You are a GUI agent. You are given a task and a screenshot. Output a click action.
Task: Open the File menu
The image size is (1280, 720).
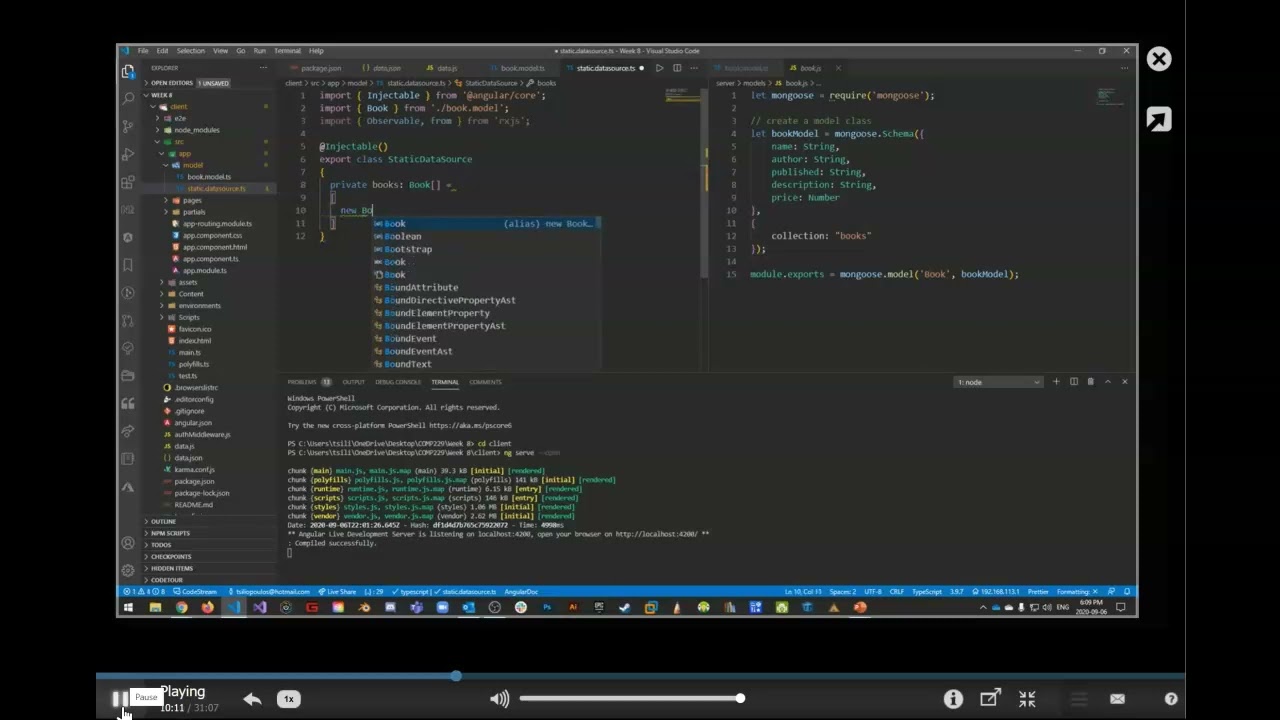pyautogui.click(x=143, y=51)
